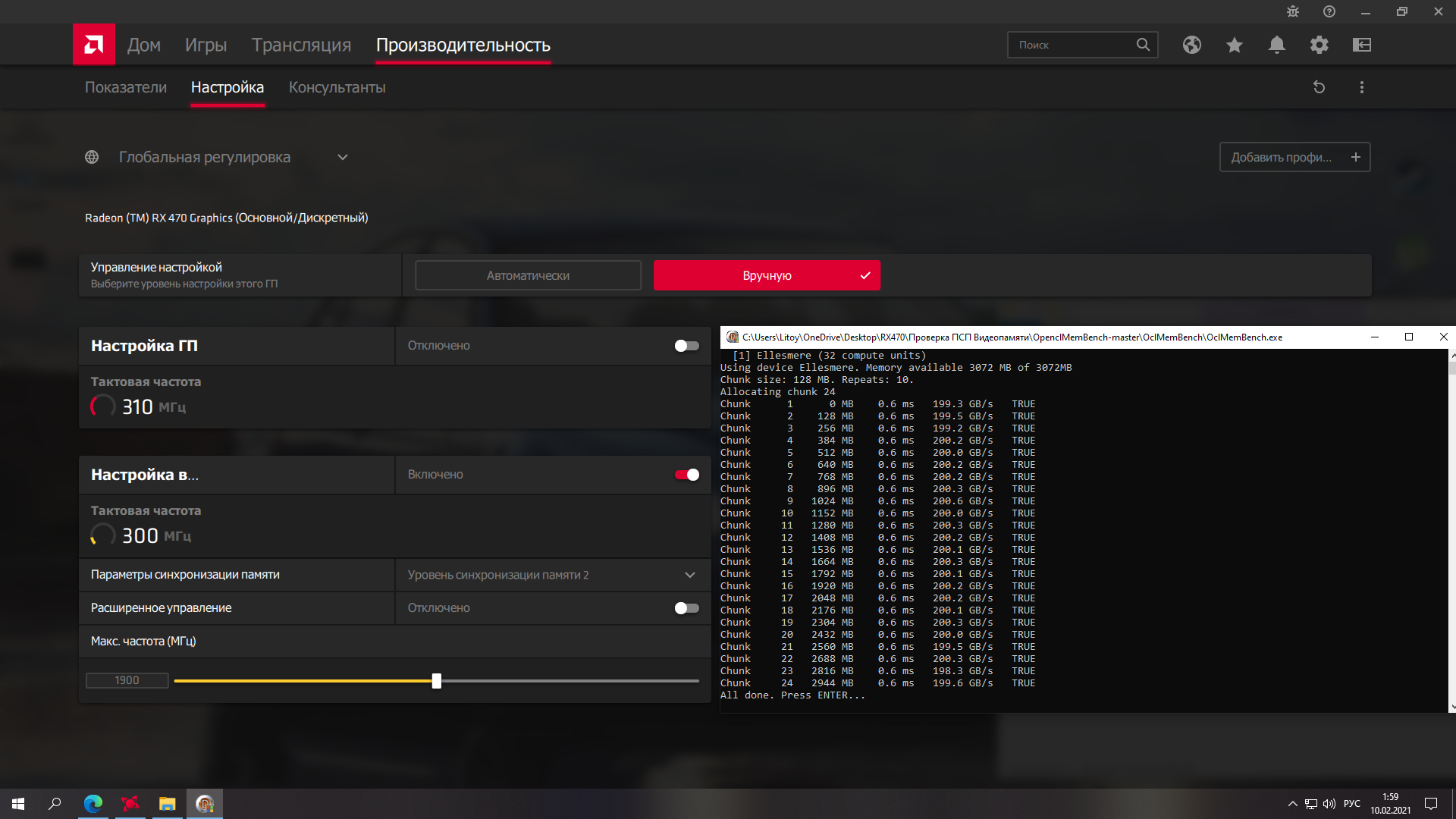Click the max frequency slider handle

coord(436,681)
